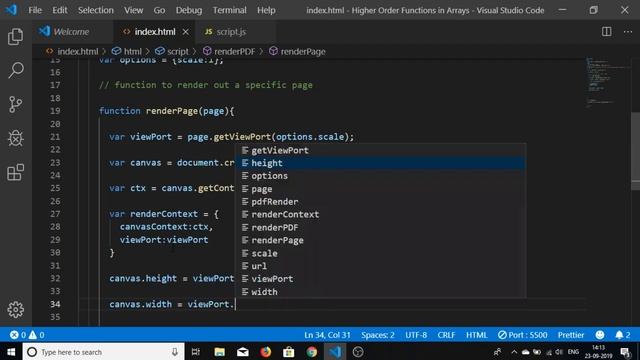Click UTF-8 encoding in status bar
Image resolution: width=640 pixels, height=360 pixels.
point(416,335)
